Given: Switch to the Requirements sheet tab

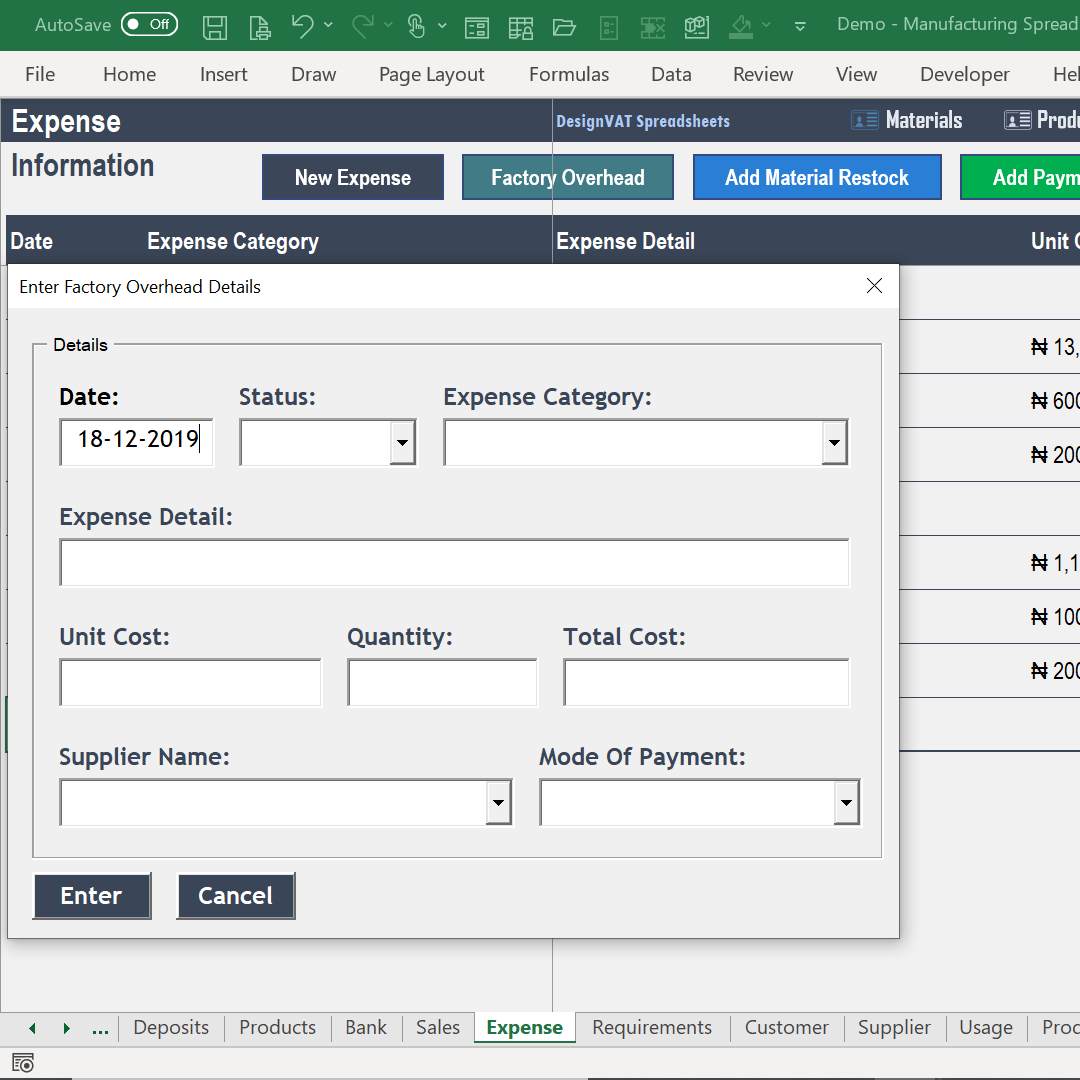Looking at the screenshot, I should point(651,1027).
